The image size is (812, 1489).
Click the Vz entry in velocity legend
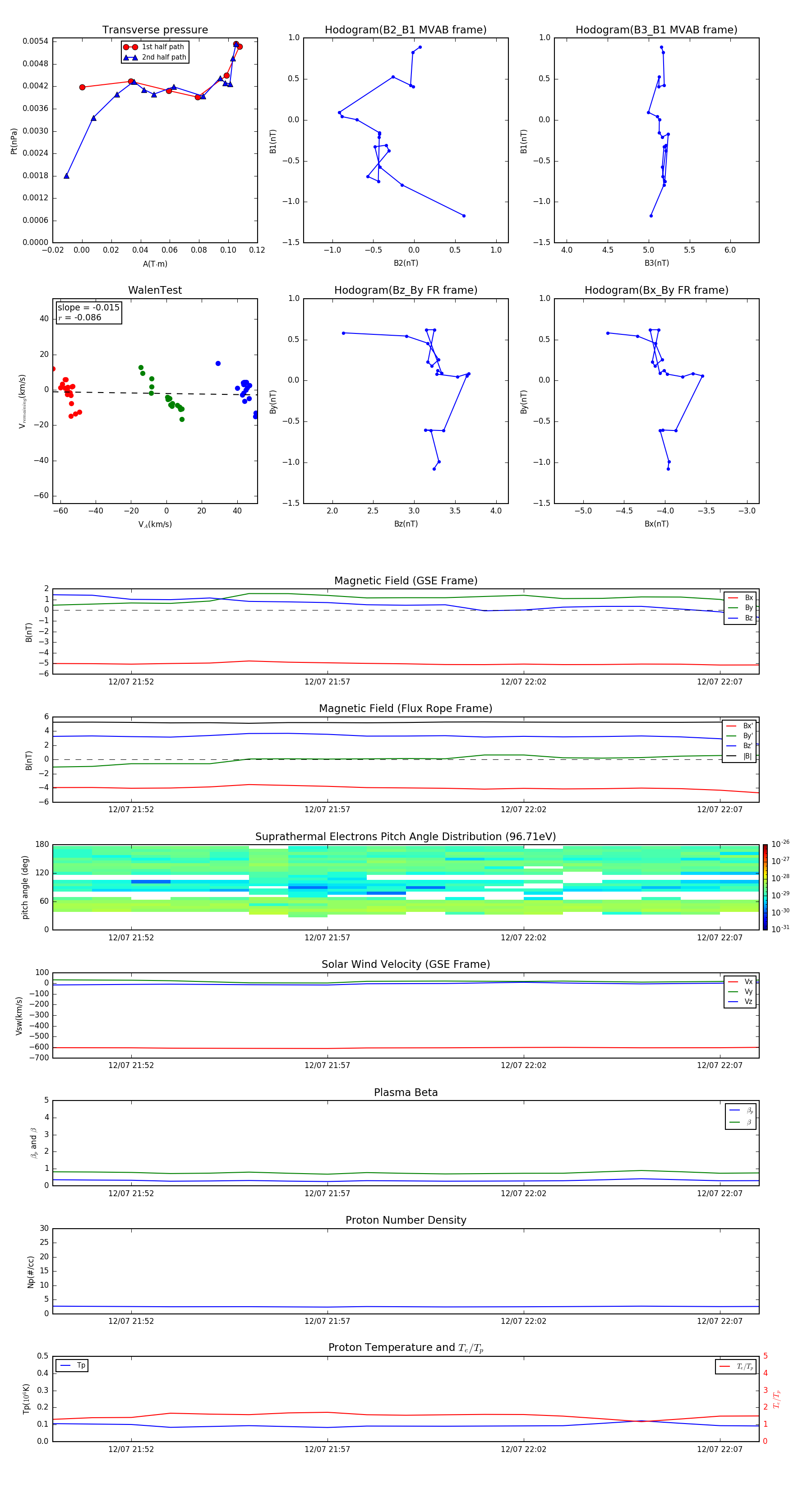pos(740,1001)
